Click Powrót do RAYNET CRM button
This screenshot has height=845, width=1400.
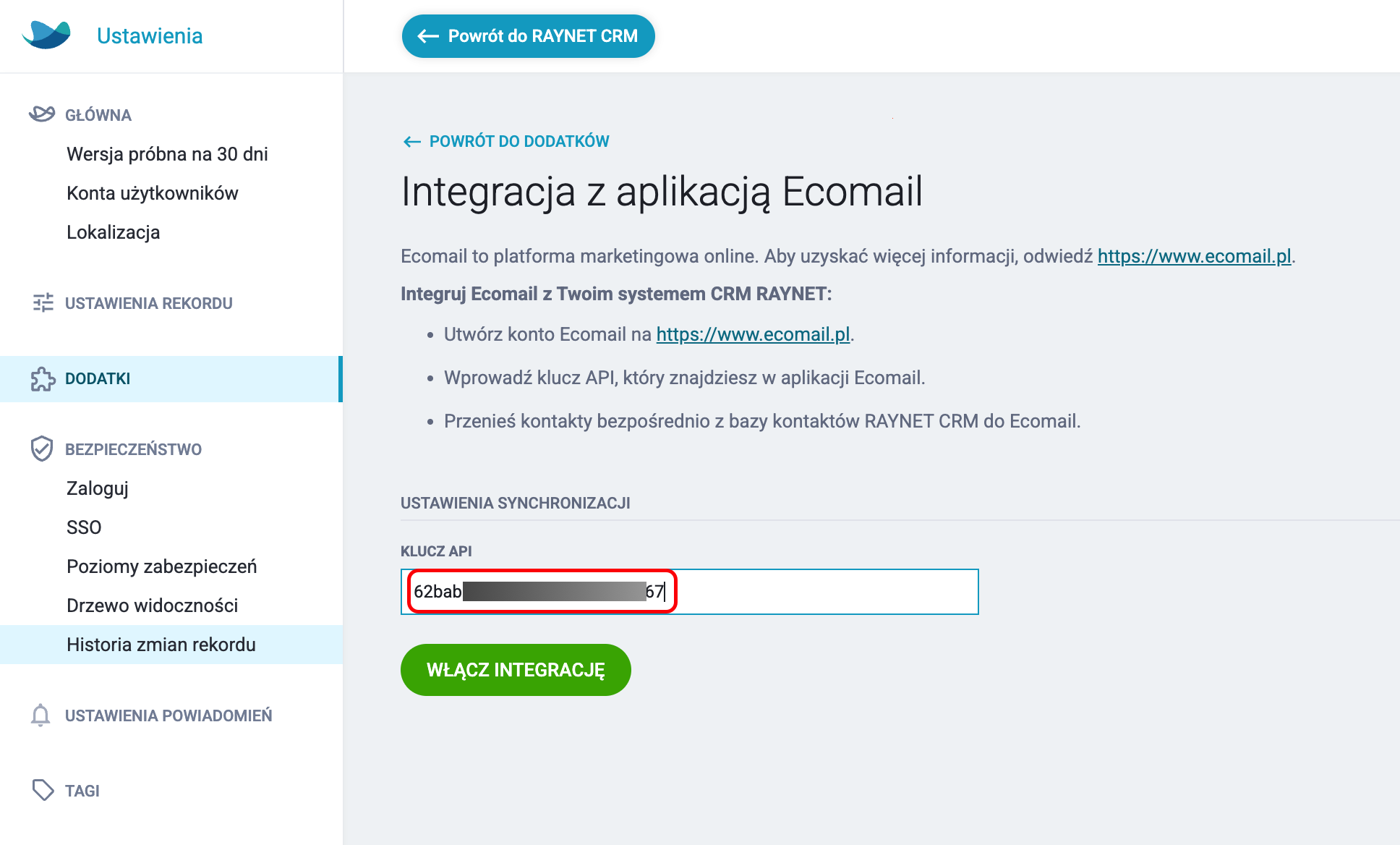tap(529, 36)
